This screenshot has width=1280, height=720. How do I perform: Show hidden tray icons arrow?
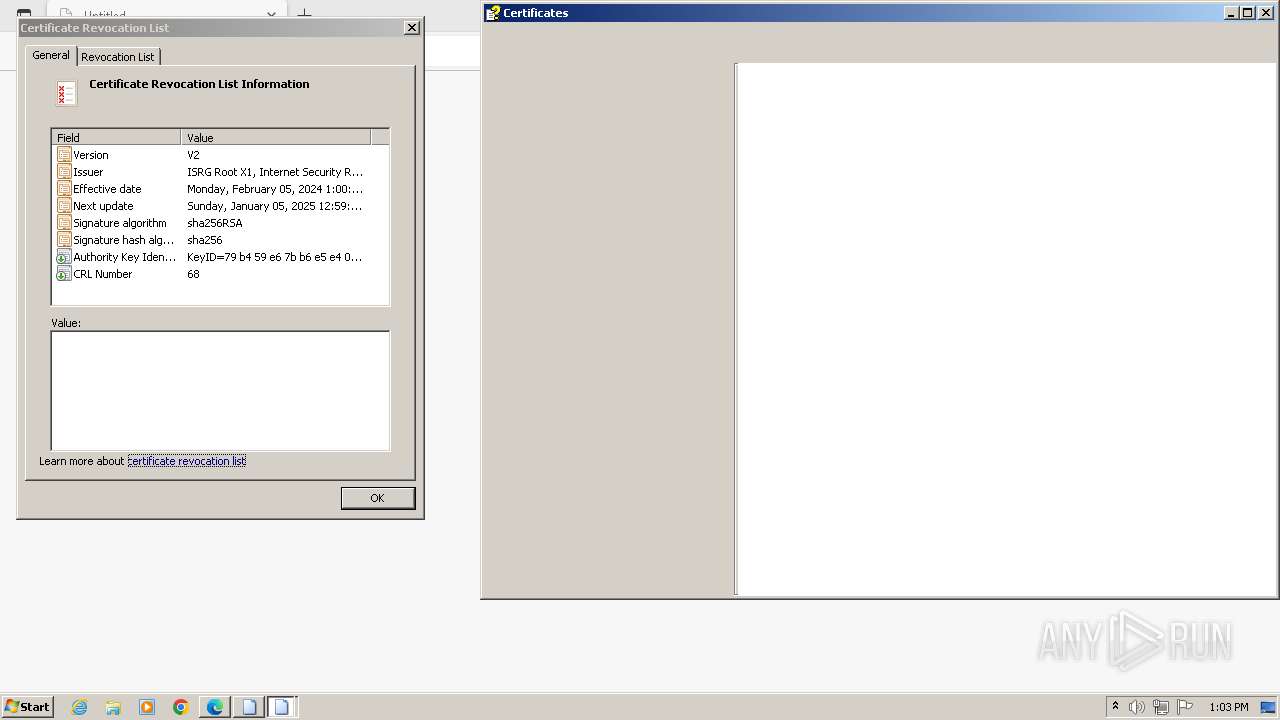click(1115, 707)
